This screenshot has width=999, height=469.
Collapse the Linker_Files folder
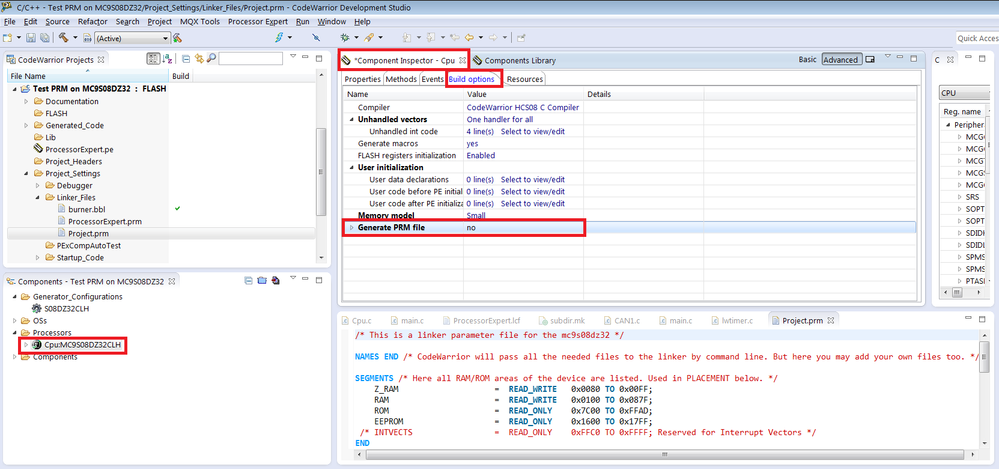pos(38,198)
